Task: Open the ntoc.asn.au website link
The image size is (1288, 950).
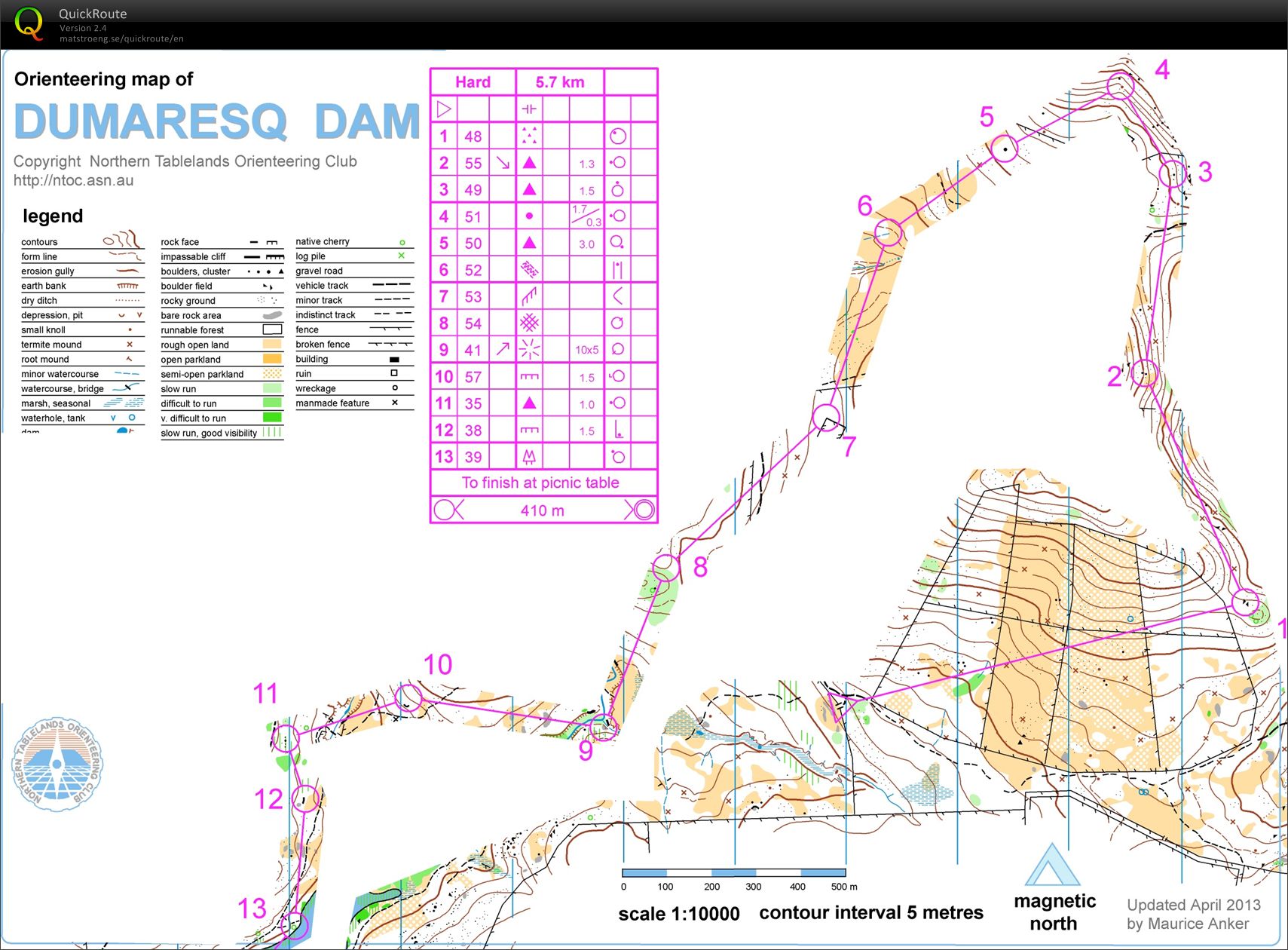Action: click(x=73, y=181)
